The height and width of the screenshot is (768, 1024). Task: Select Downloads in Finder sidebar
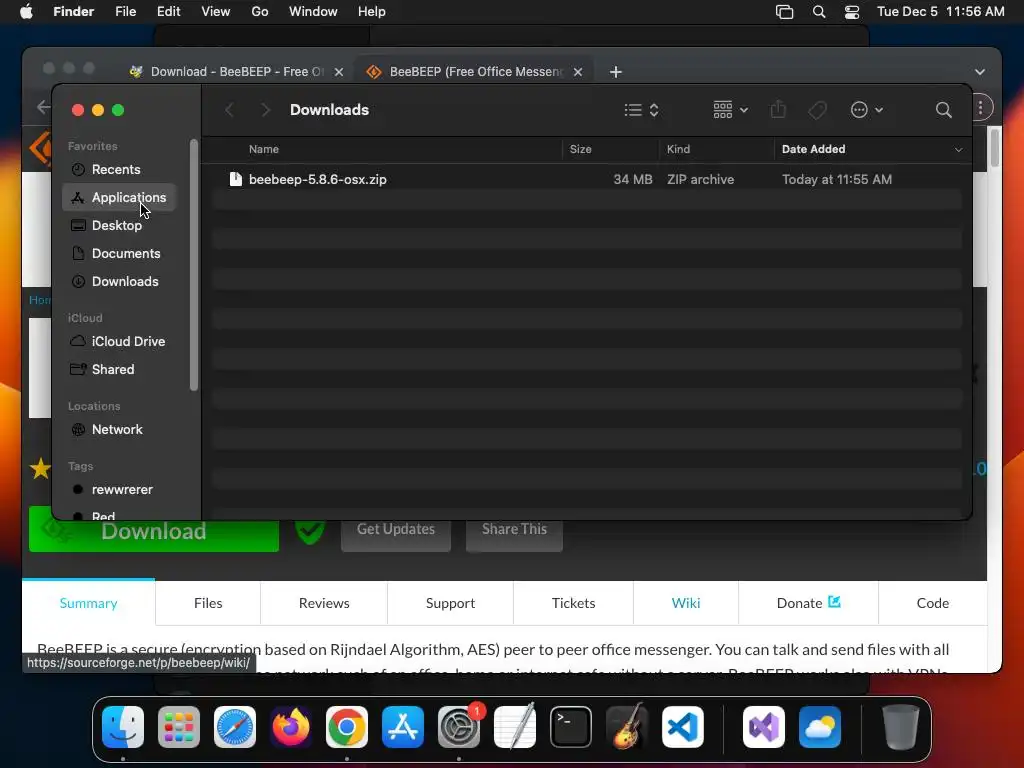(x=125, y=281)
